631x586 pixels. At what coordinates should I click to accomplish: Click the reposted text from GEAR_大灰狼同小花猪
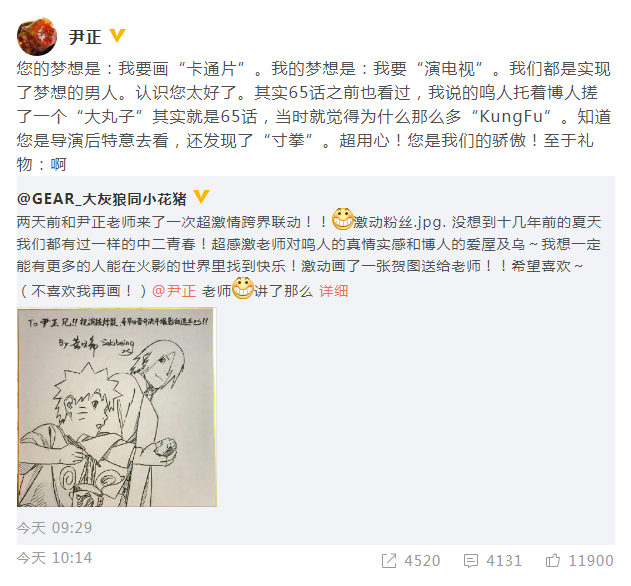point(309,256)
